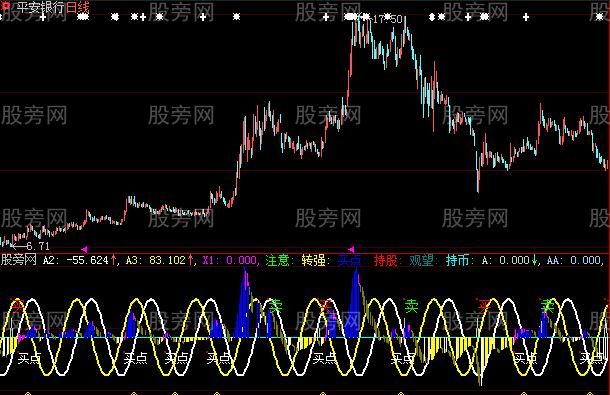This screenshot has width=610, height=395.
Task: Select the 平安银行 stock name label
Action: (x=40, y=7)
